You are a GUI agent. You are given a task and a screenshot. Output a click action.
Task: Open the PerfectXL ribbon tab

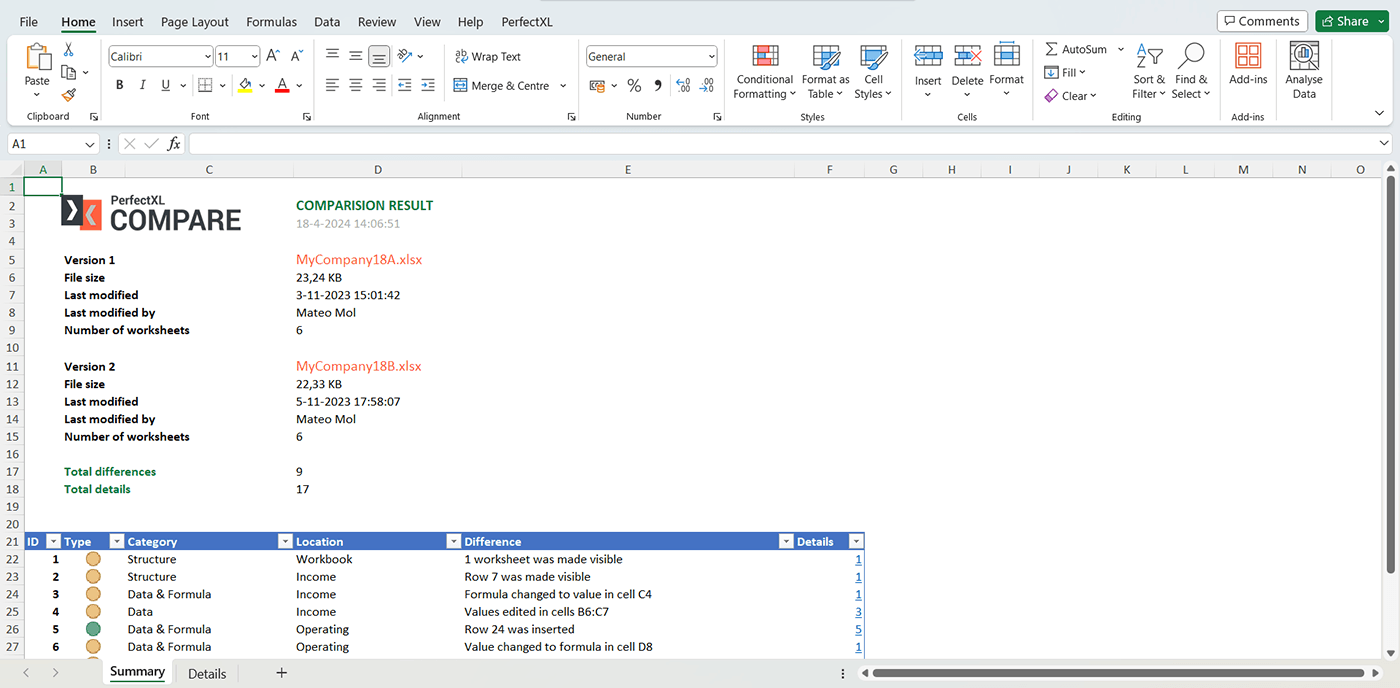(526, 22)
